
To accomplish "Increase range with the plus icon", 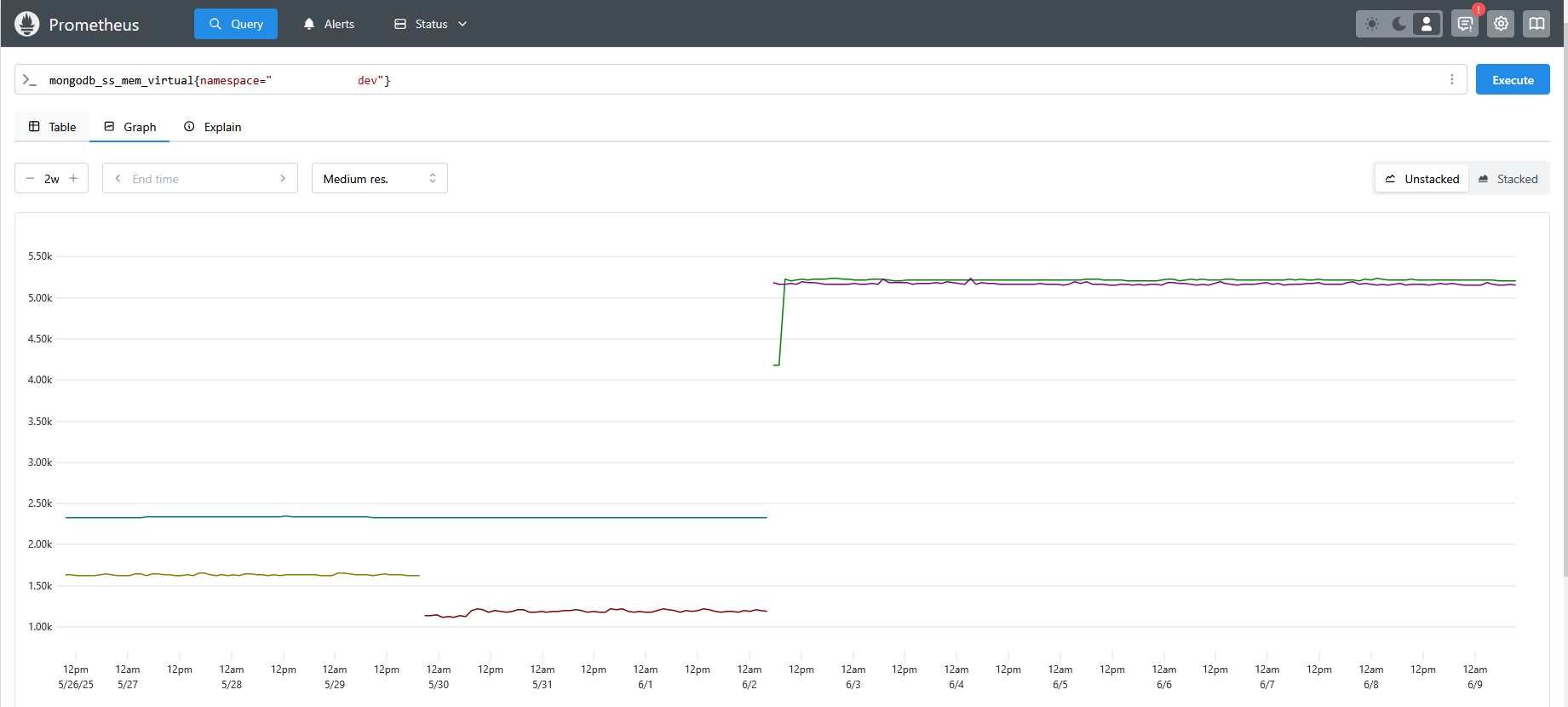I will [74, 179].
